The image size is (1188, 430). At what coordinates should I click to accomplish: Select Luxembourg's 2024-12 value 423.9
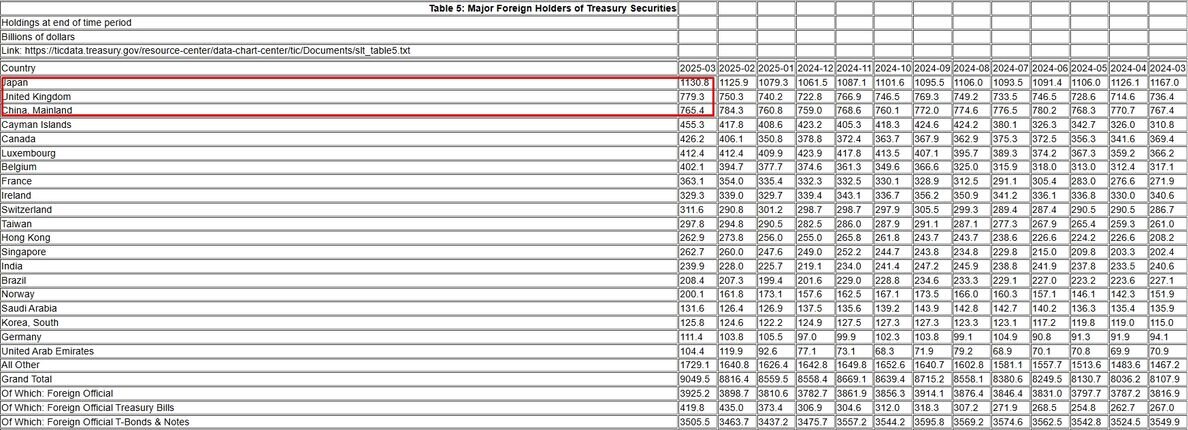815,153
